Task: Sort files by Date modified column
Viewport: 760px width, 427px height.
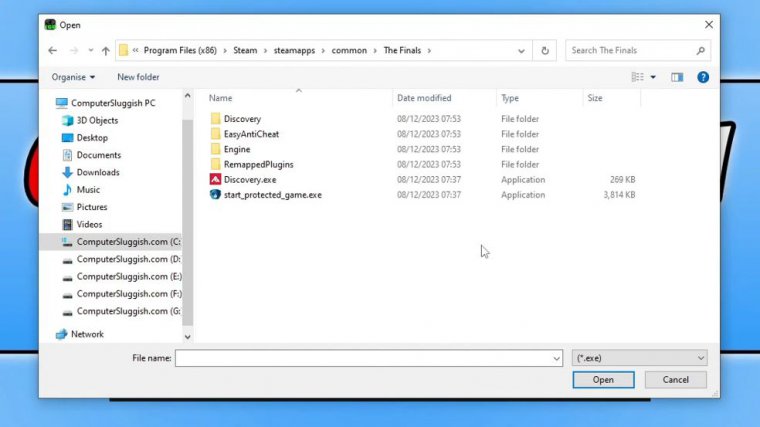Action: point(424,98)
